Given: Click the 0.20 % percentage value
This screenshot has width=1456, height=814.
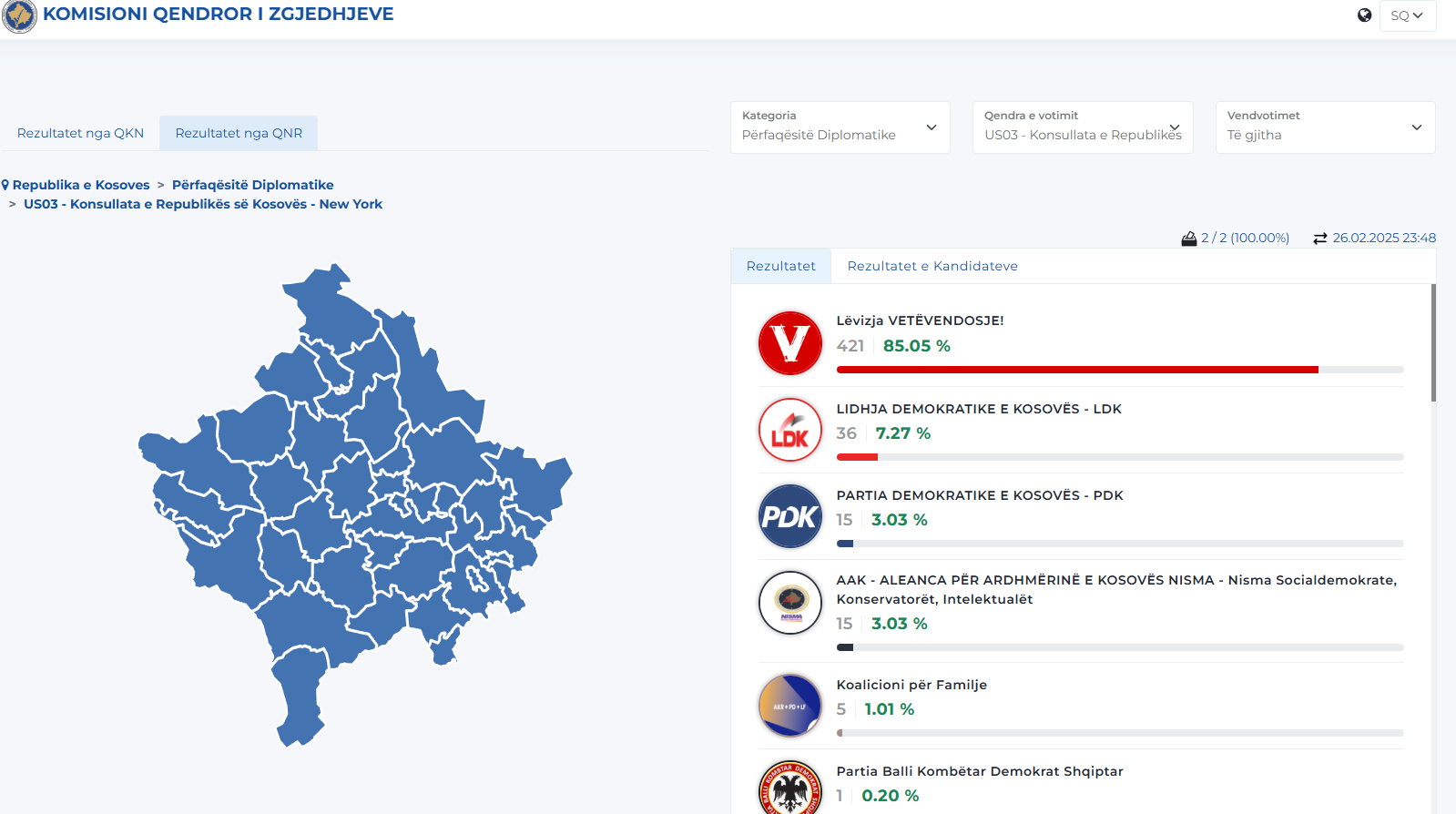Looking at the screenshot, I should coord(890,796).
